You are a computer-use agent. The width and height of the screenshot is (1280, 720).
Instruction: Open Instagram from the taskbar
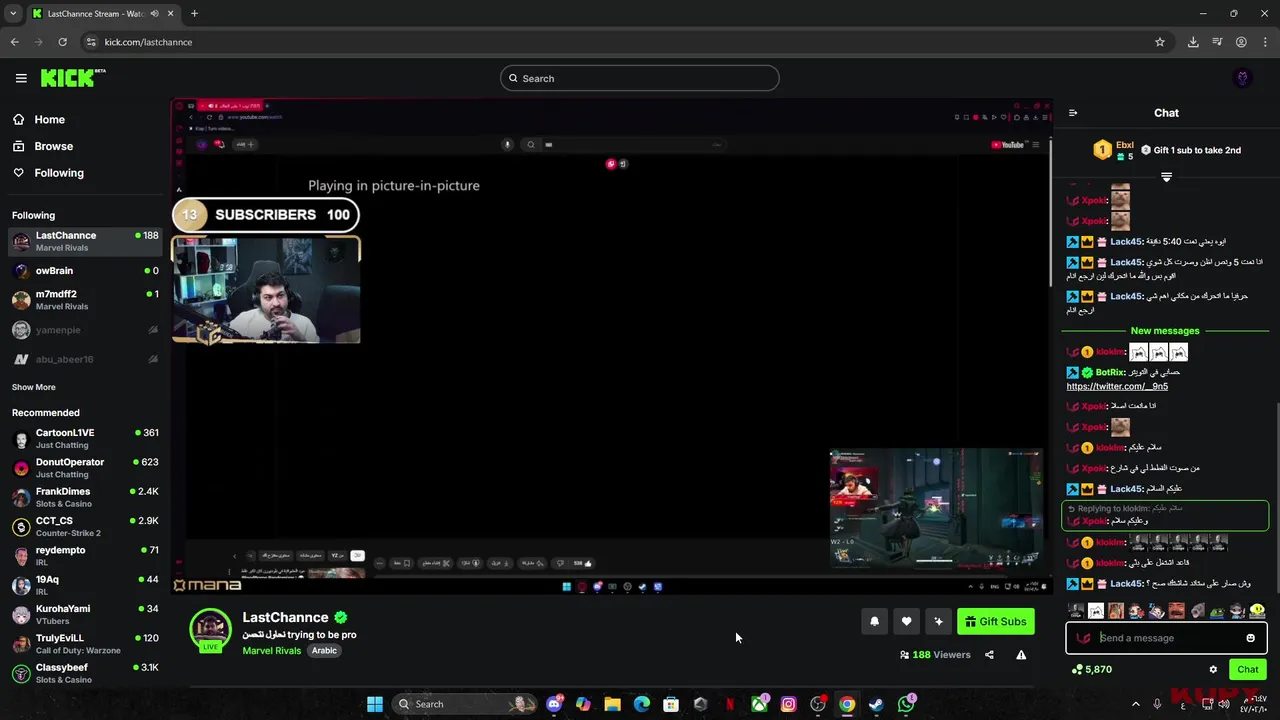point(788,704)
